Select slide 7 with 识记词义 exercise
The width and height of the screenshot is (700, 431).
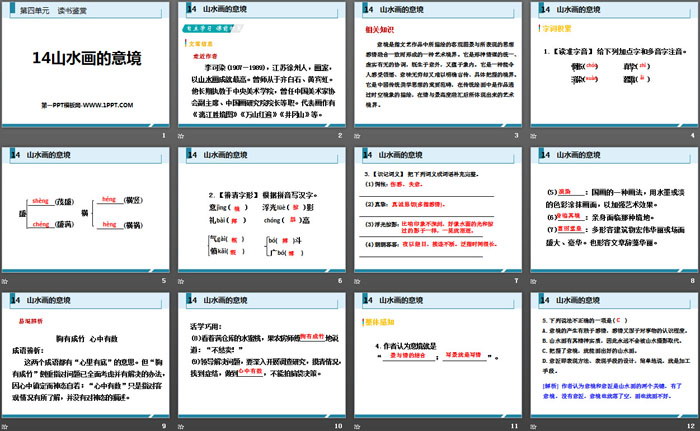click(x=438, y=210)
